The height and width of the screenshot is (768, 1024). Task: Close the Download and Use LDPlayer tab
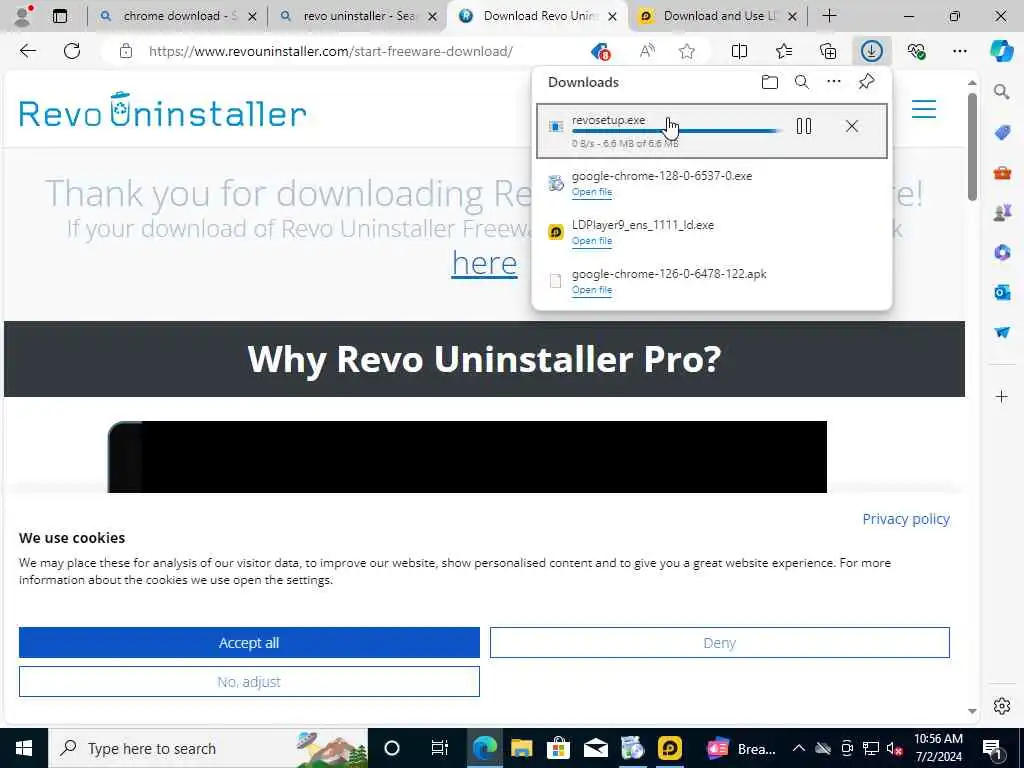click(792, 16)
